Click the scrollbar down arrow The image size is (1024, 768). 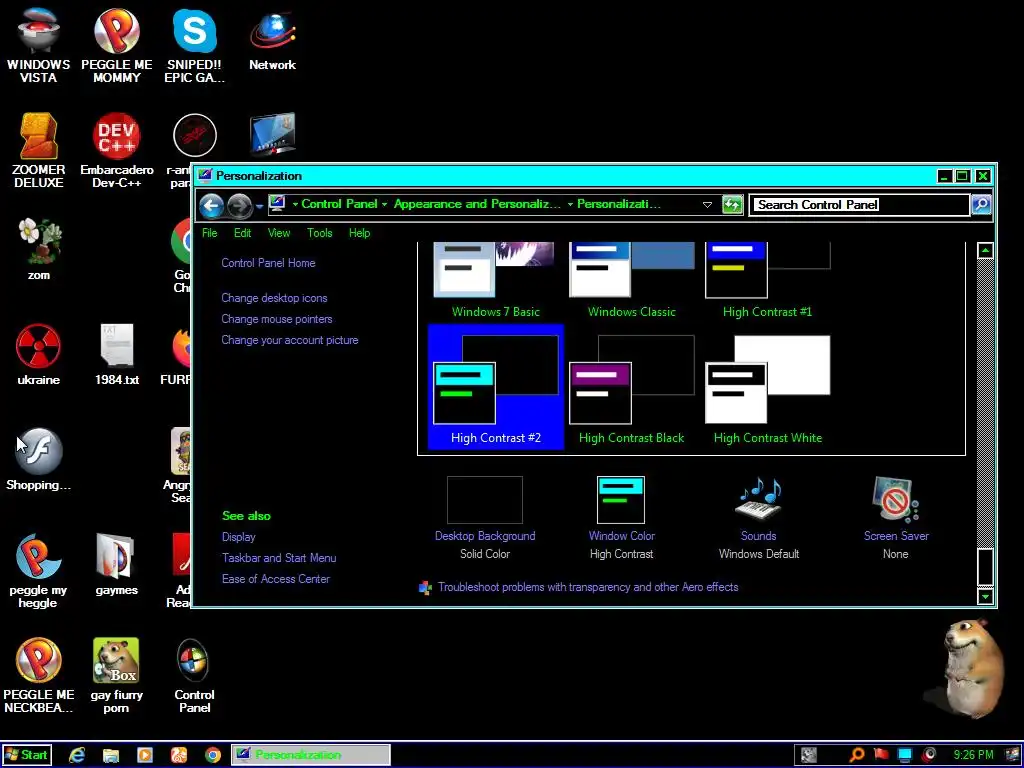985,596
